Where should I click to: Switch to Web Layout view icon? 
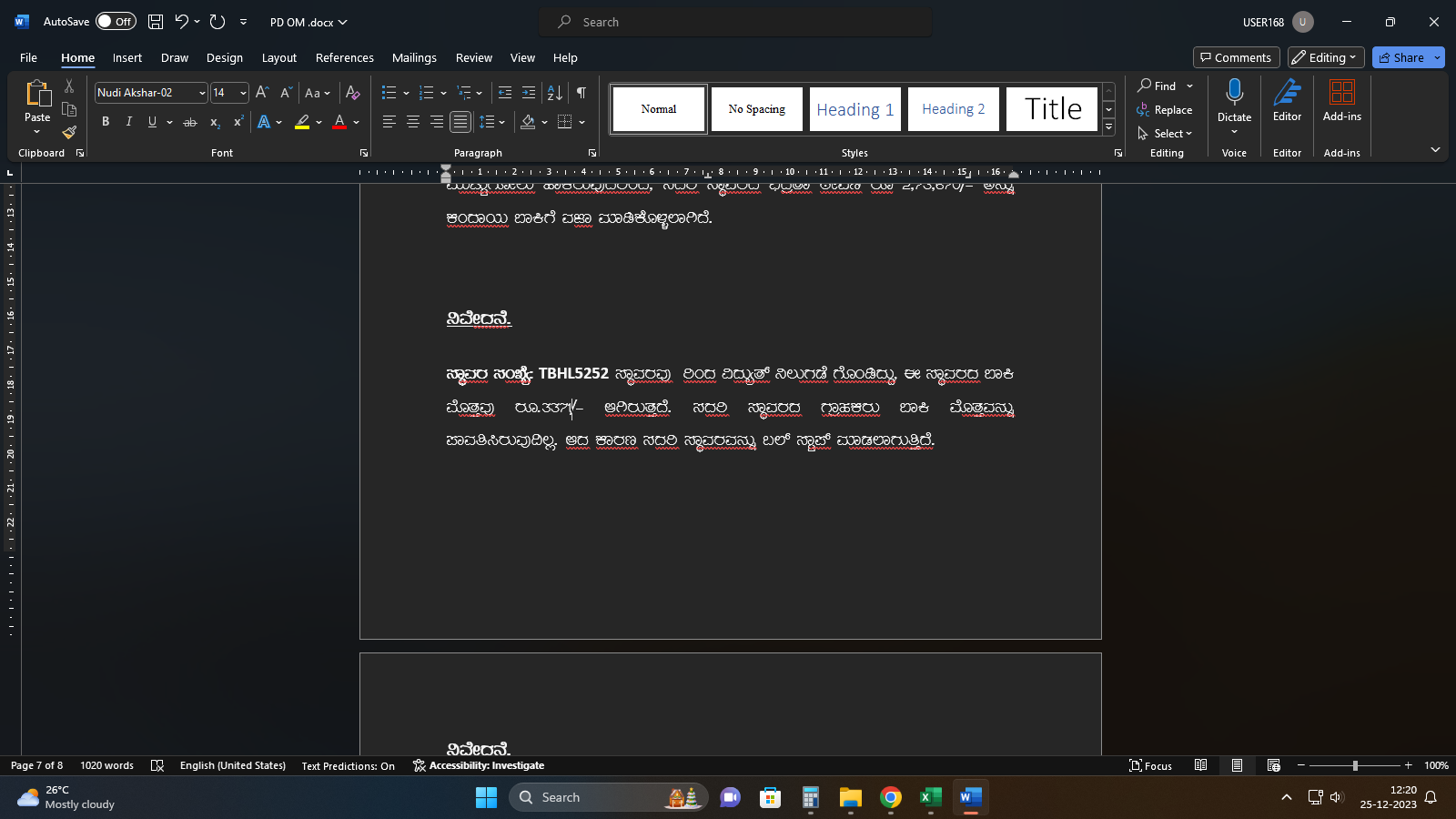[1274, 765]
